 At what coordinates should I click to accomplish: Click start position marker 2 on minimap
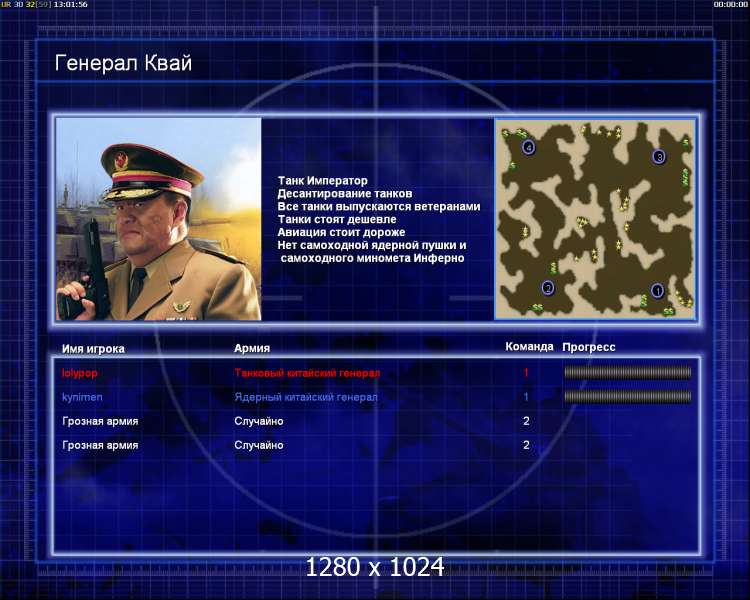548,288
